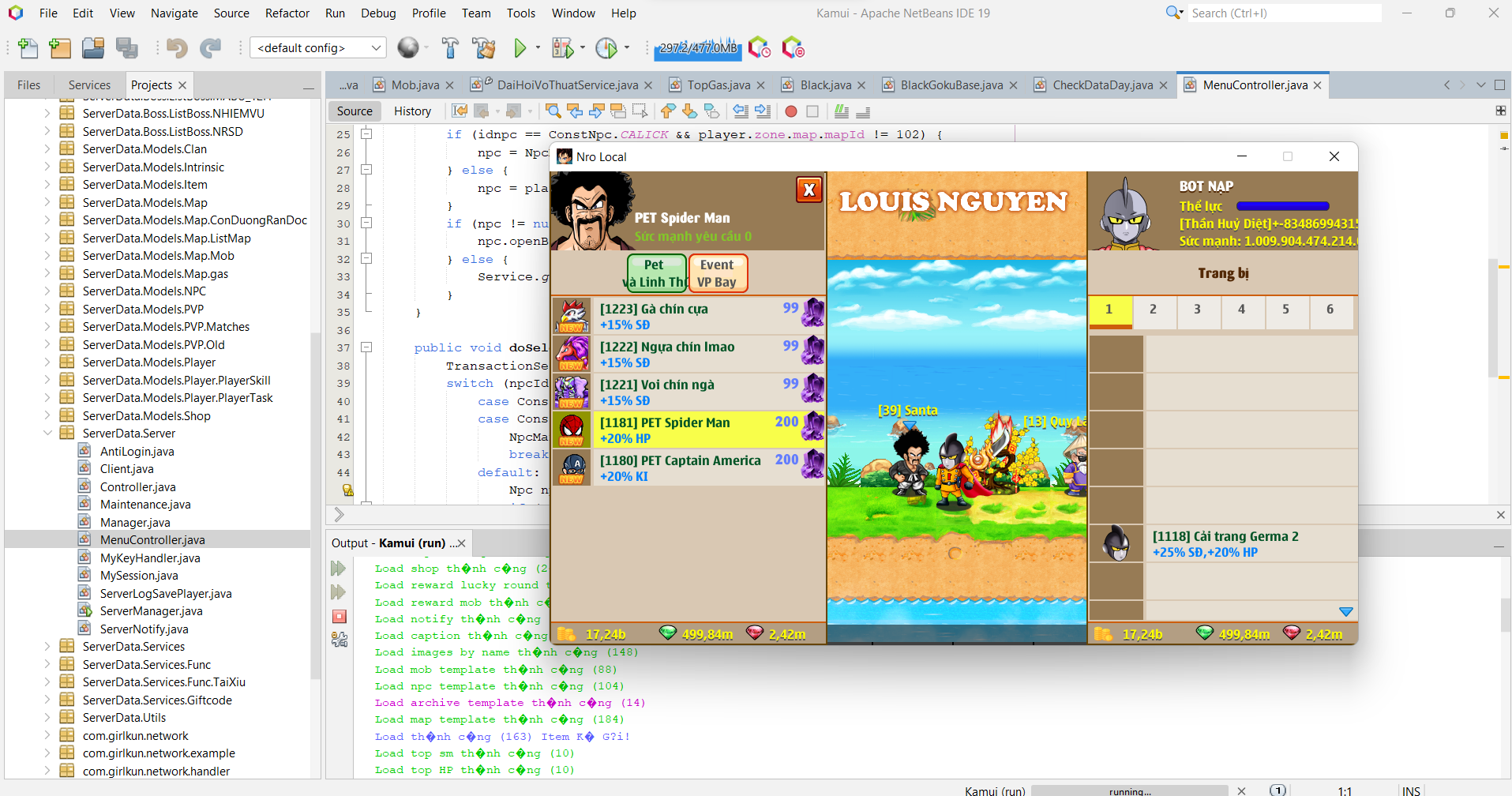This screenshot has height=796, width=1512.
Task: Collapse the ServerData.Server package node
Action: pyautogui.click(x=47, y=434)
